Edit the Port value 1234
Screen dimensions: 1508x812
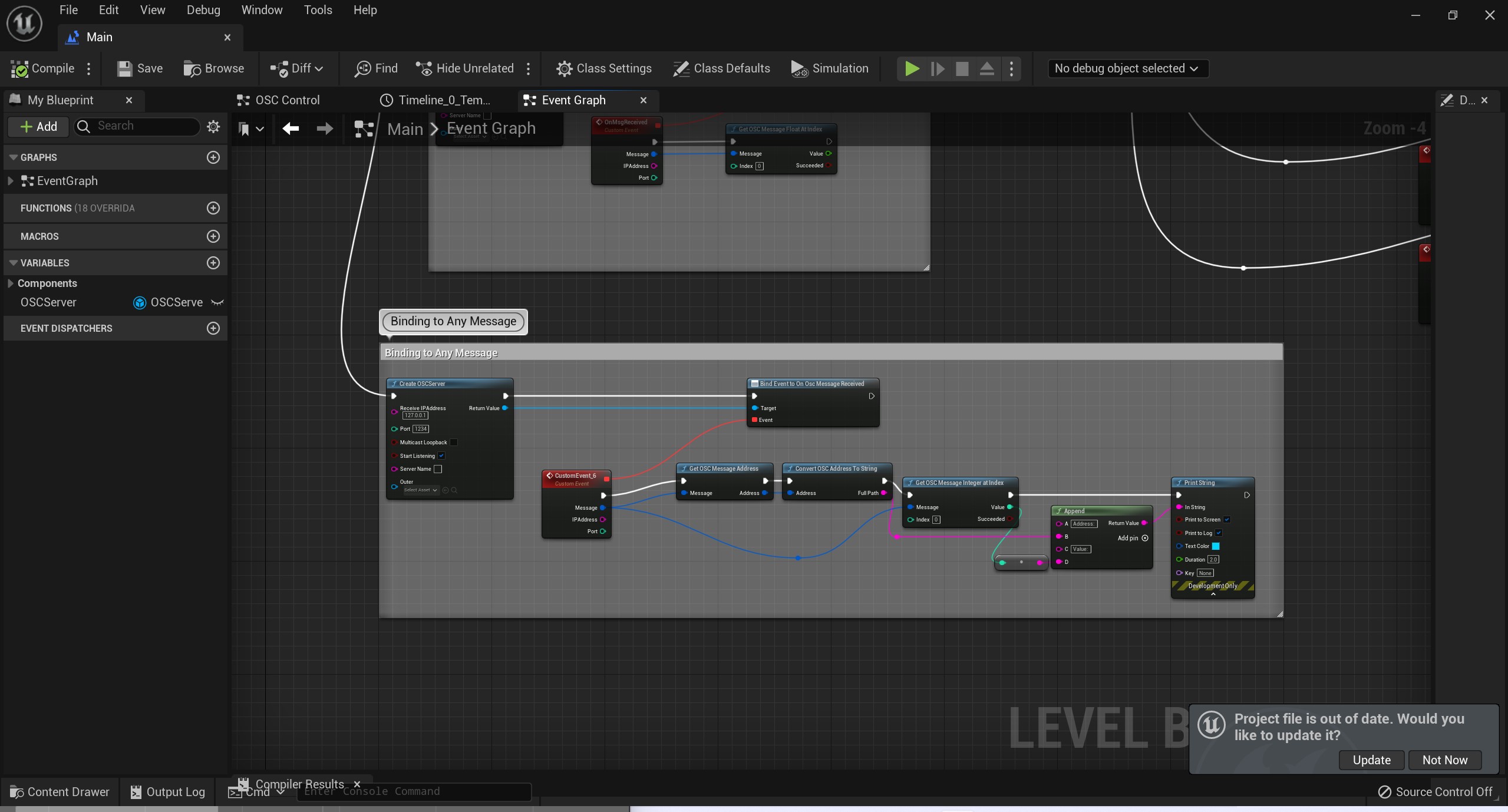pos(421,429)
